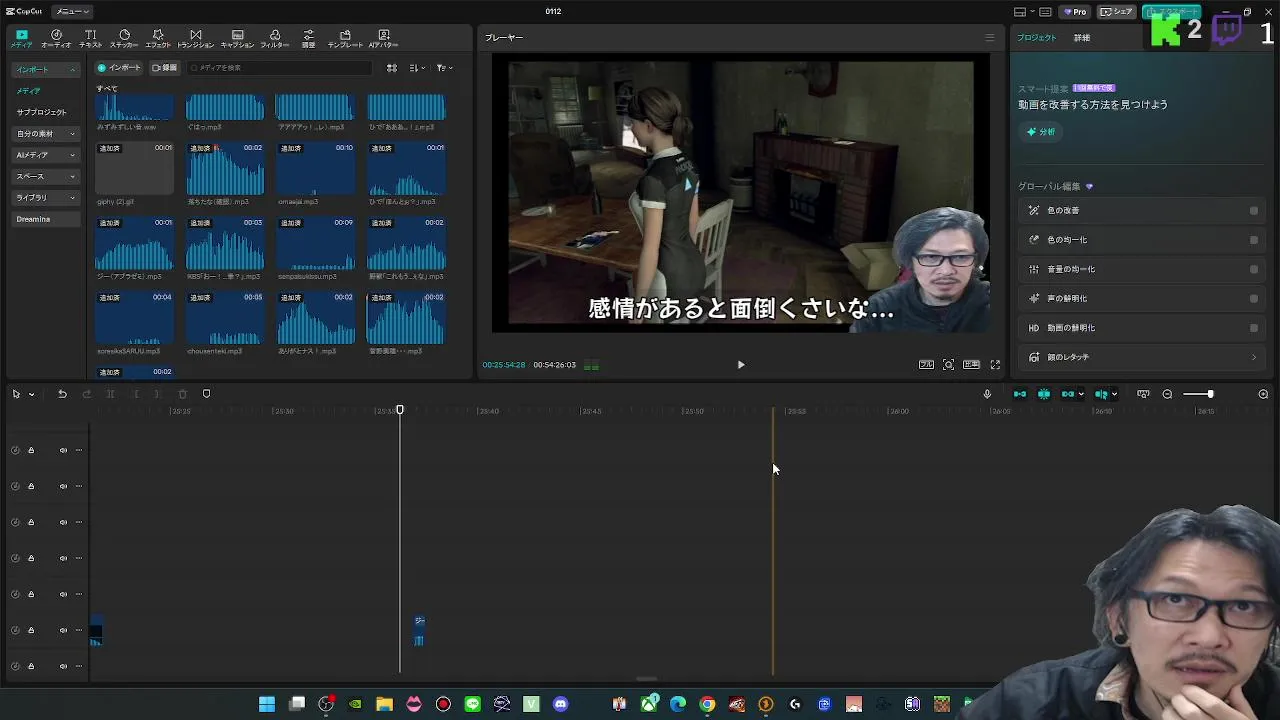
Task: Lock the topmost timeline track
Action: (31, 450)
